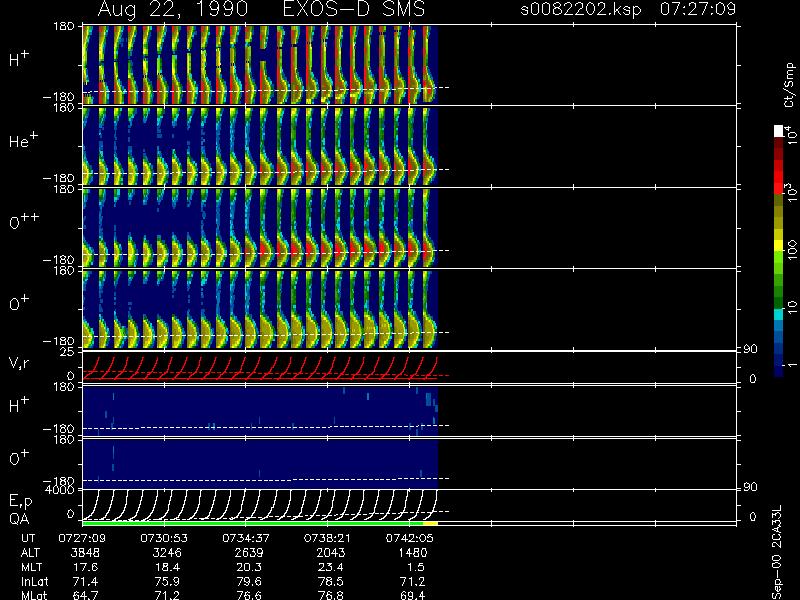Click the 'E,p' panel label
This screenshot has width=800, height=600.
tap(20, 502)
